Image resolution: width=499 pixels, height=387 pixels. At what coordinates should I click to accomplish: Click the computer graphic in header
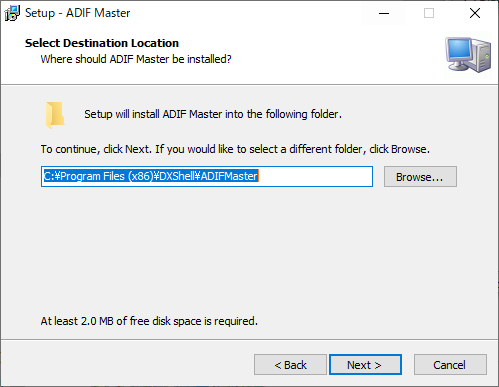(468, 55)
